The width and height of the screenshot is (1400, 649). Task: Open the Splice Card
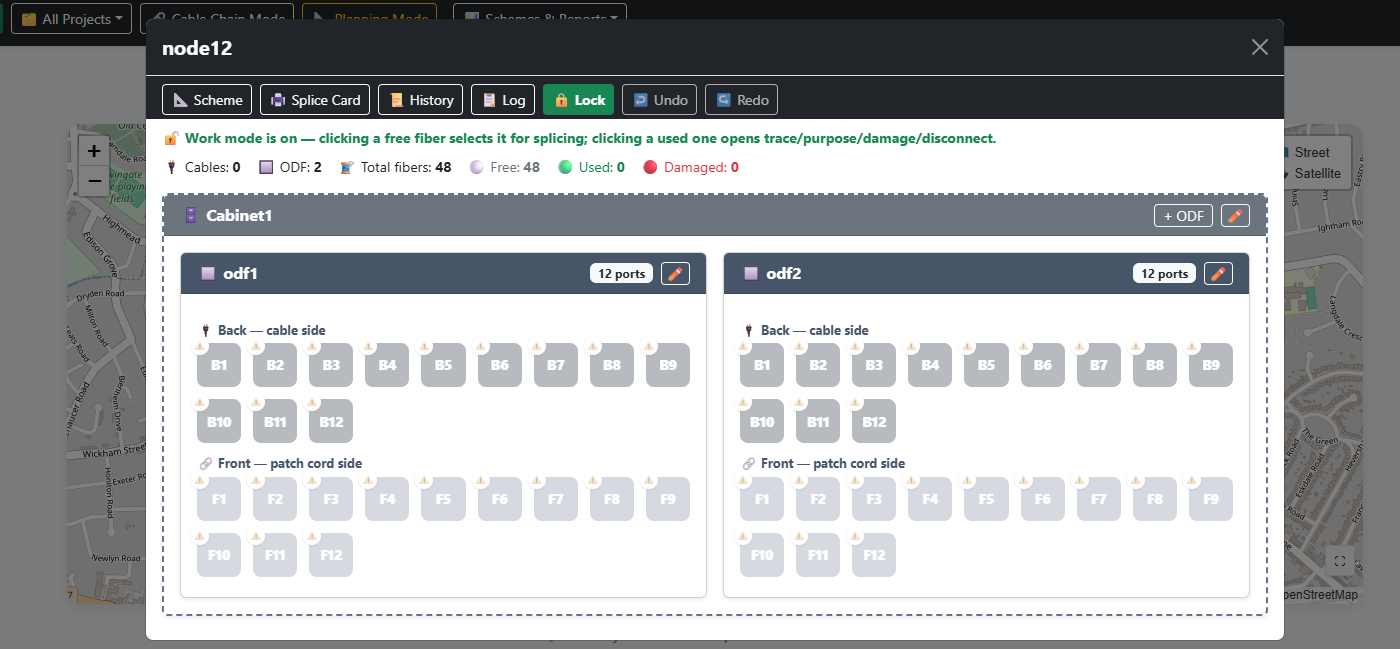click(x=315, y=100)
